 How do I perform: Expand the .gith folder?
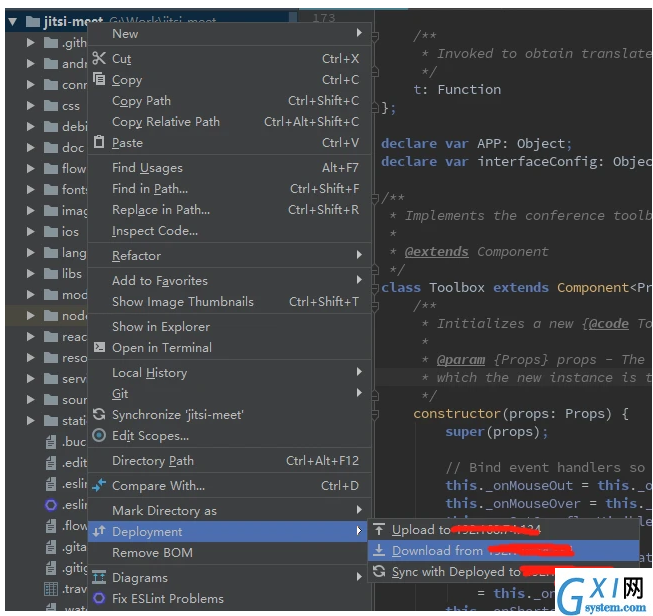30,42
